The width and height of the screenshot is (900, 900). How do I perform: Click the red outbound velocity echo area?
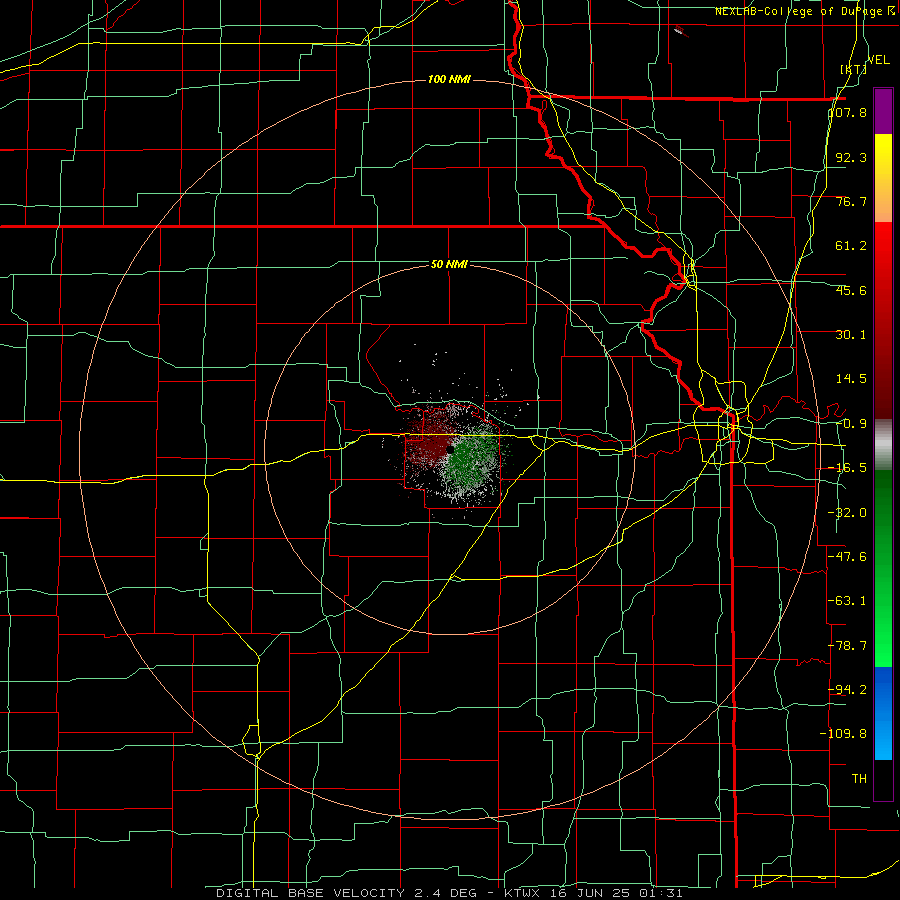[428, 442]
